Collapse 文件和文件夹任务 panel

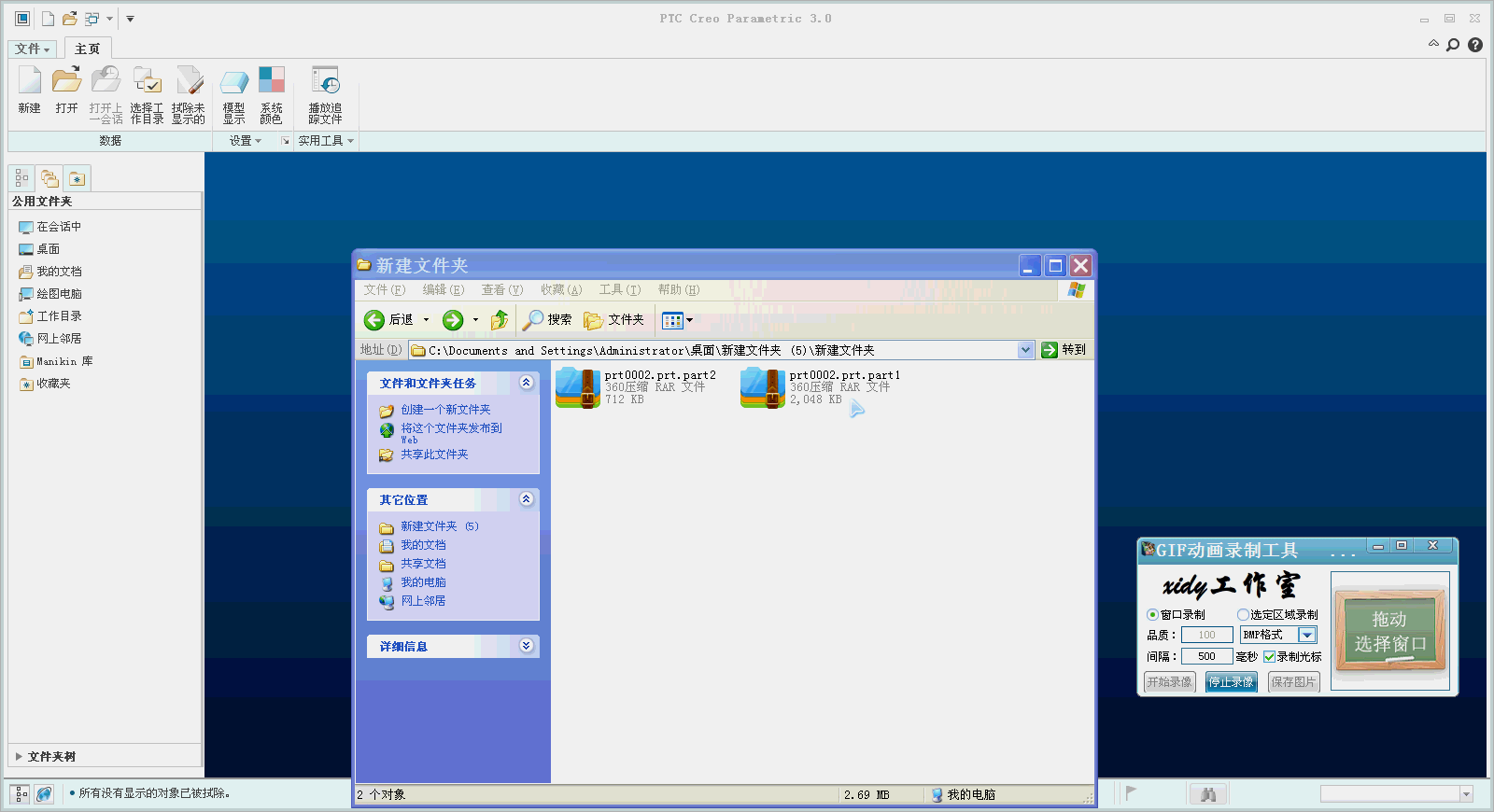coord(526,383)
